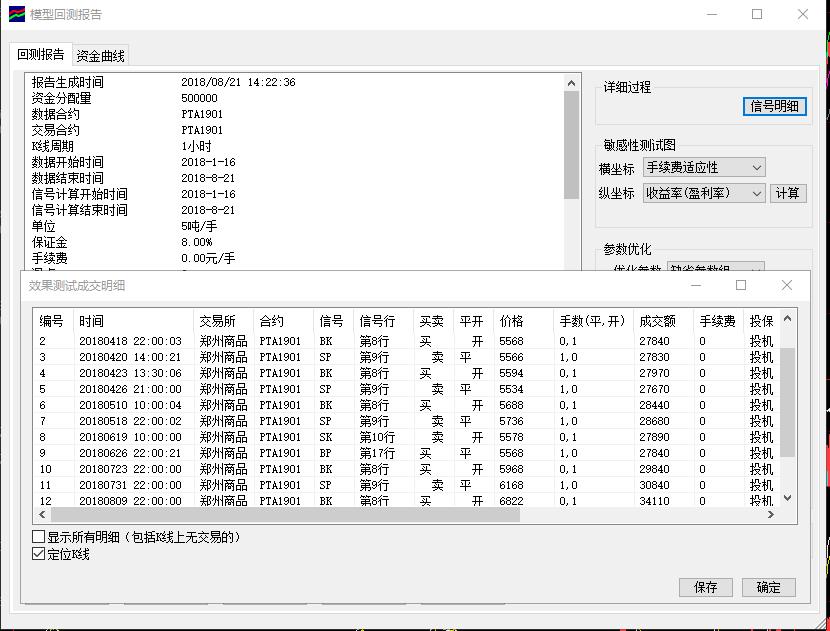Click the 手数(平,开) column header
830x631 pixels.
(592, 321)
